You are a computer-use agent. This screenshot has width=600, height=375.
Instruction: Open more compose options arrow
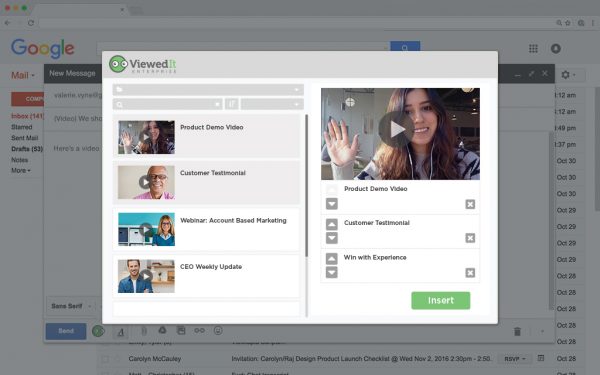[x=542, y=331]
